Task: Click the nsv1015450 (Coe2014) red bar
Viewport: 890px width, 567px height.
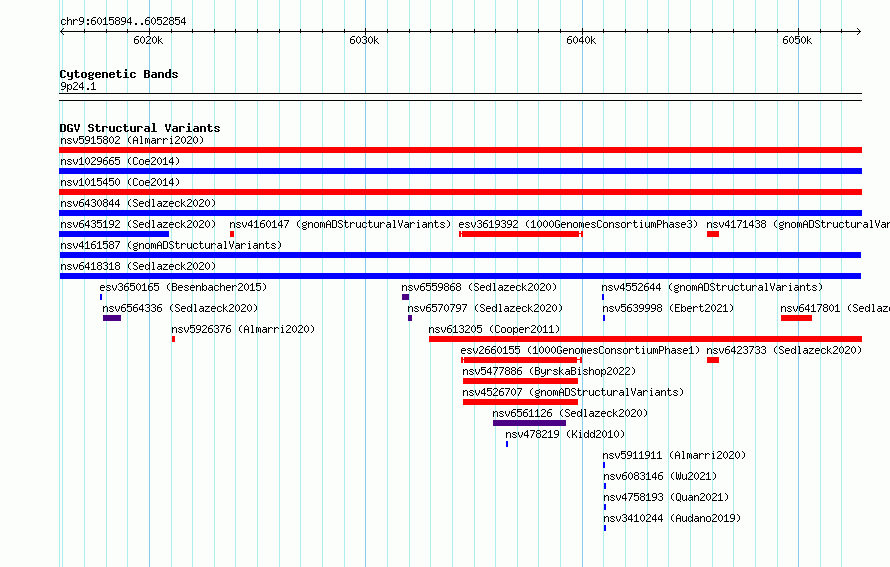Action: point(460,192)
